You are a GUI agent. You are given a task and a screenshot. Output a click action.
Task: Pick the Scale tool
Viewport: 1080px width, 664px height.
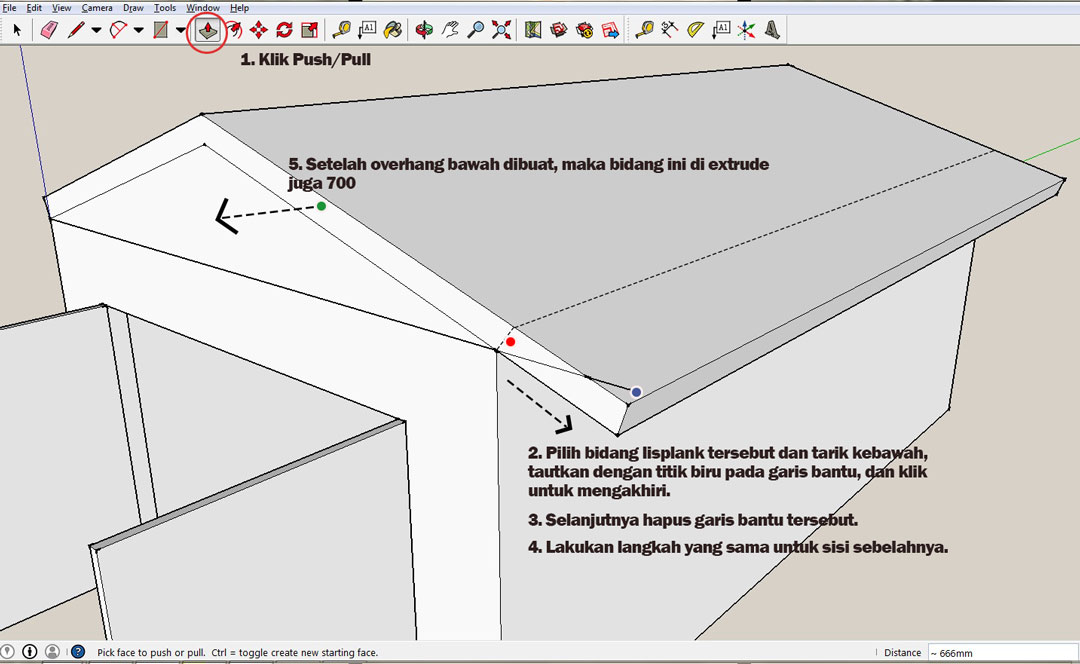pyautogui.click(x=310, y=30)
